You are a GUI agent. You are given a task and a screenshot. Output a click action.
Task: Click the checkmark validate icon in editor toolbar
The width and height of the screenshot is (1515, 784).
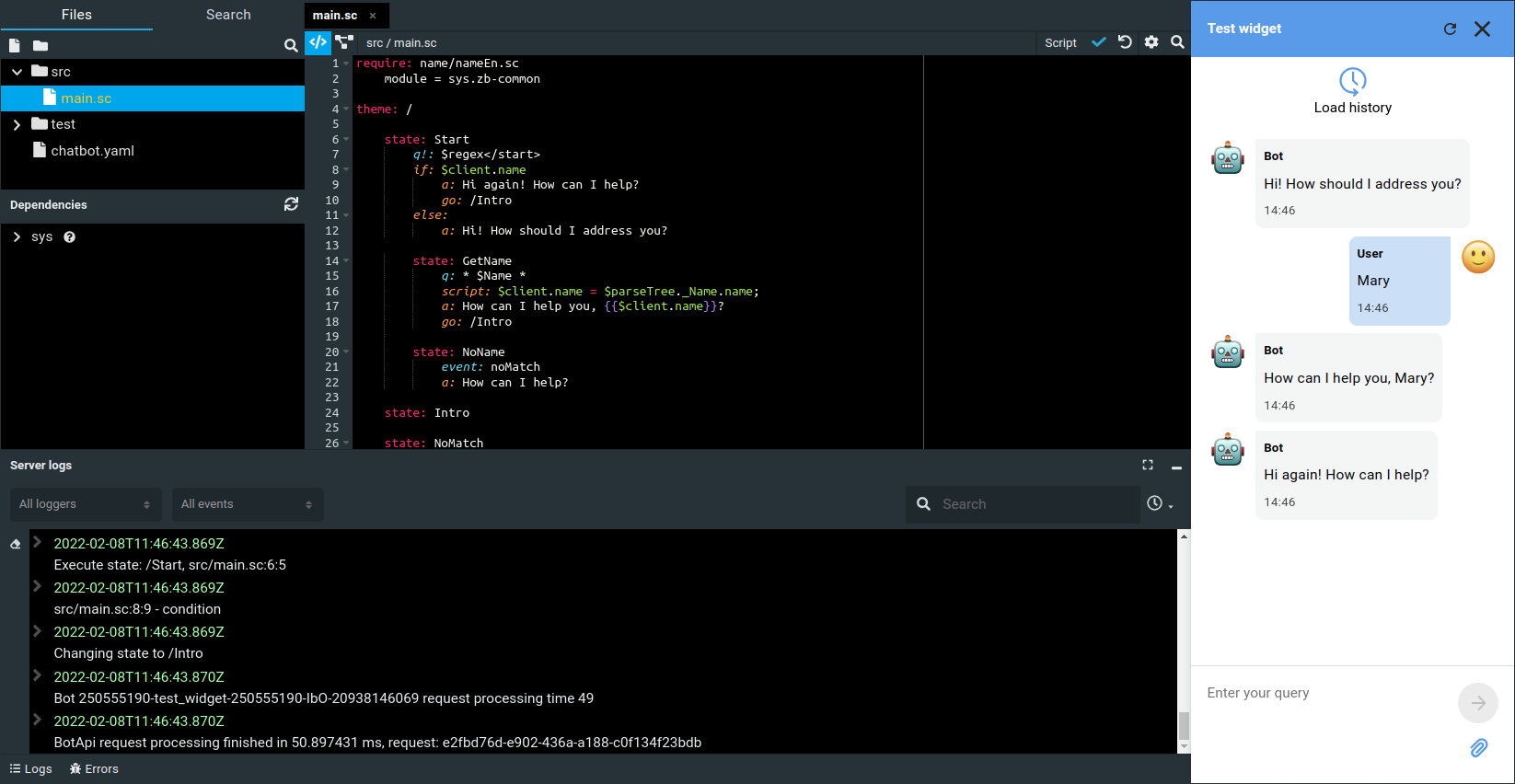click(x=1098, y=42)
